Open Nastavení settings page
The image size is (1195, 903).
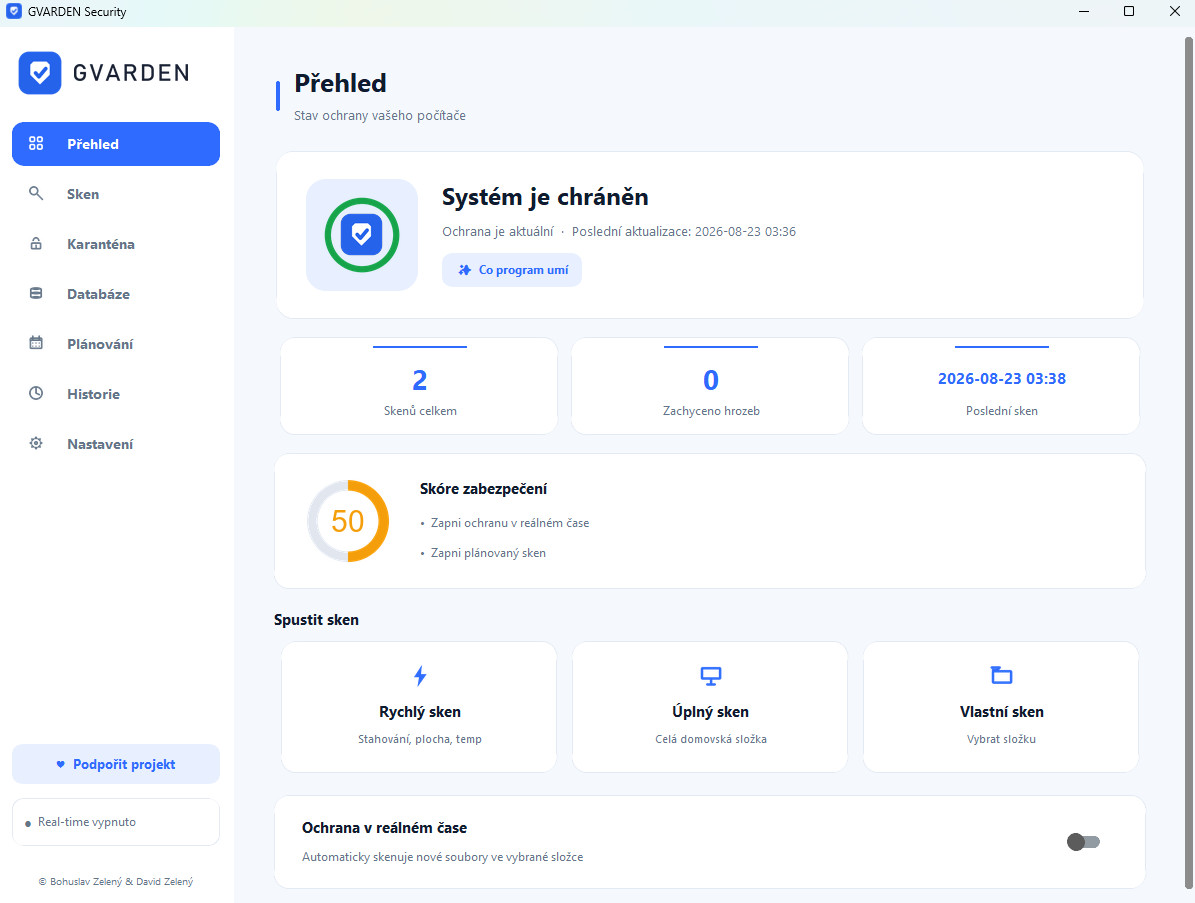(x=116, y=443)
